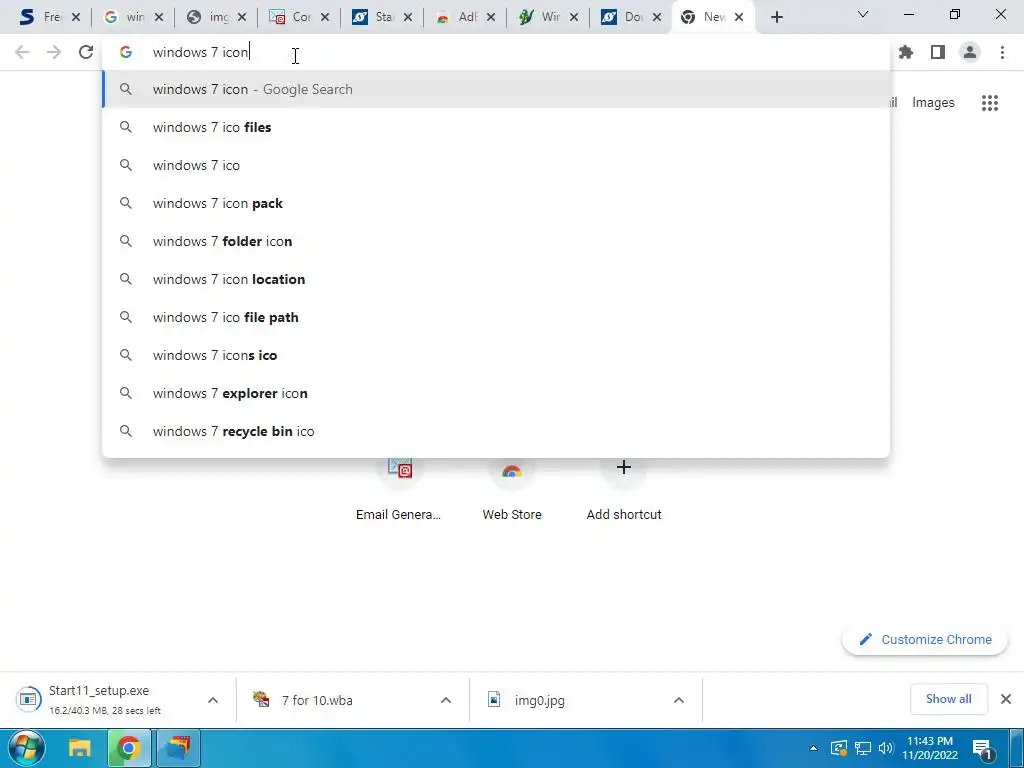Screen dimensions: 1024x768
Task: Expand options for '7 for 10.wba' download
Action: click(x=446, y=700)
